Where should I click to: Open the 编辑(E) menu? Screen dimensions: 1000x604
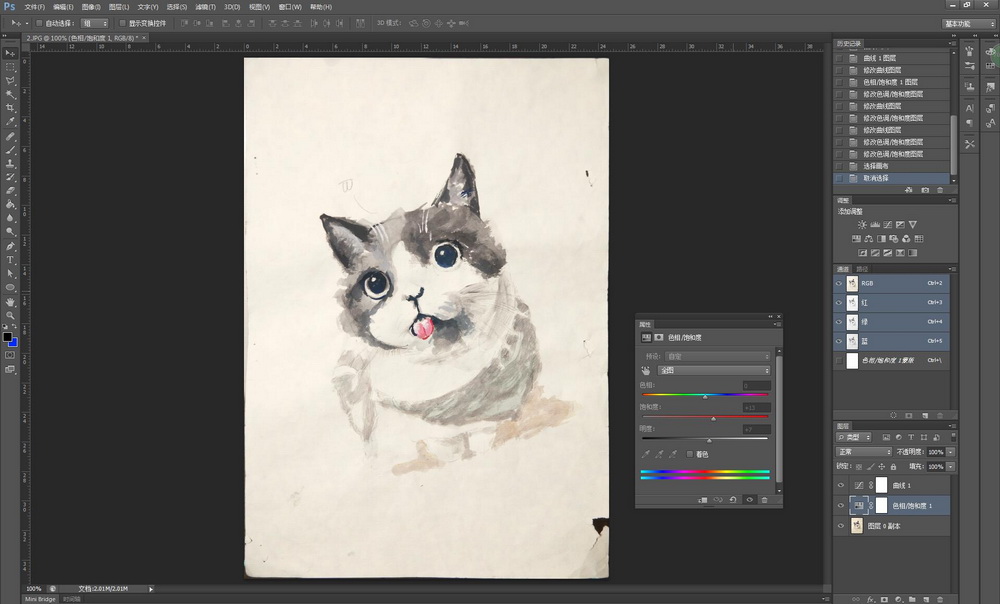click(63, 7)
